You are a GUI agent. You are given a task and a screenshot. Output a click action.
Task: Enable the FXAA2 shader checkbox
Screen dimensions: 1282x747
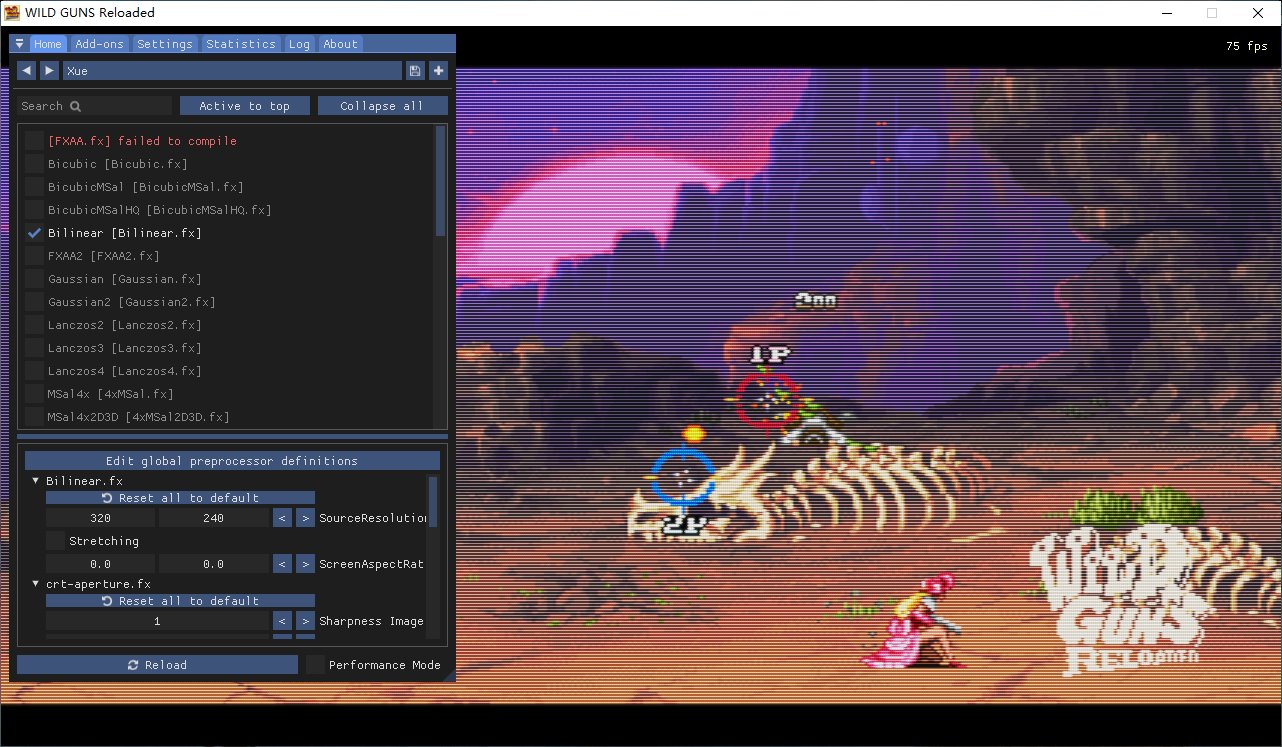point(34,256)
